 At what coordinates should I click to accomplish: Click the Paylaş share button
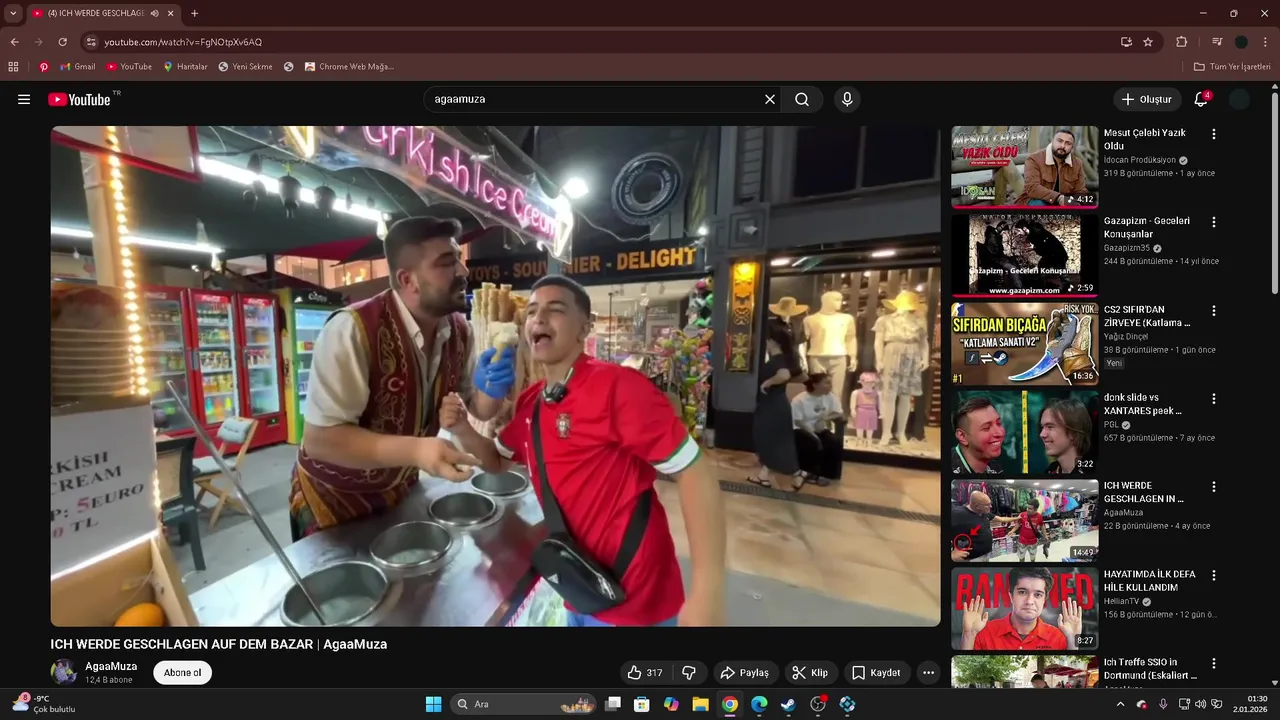tap(745, 673)
